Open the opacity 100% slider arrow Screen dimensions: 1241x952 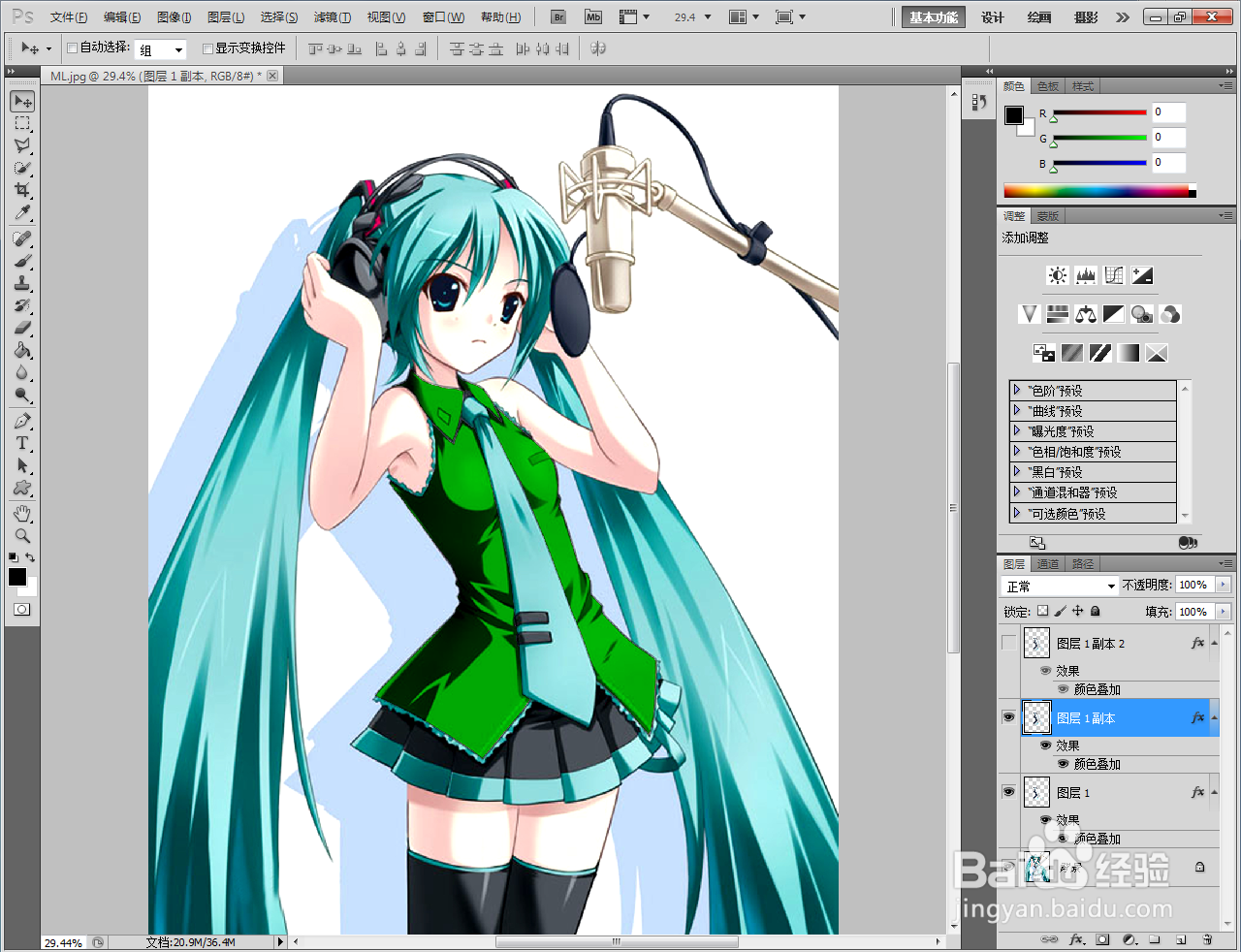(x=1223, y=585)
